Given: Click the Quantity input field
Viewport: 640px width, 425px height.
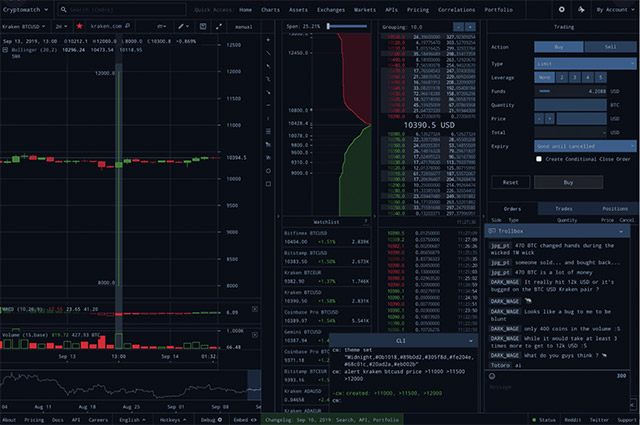Looking at the screenshot, I should pyautogui.click(x=570, y=105).
